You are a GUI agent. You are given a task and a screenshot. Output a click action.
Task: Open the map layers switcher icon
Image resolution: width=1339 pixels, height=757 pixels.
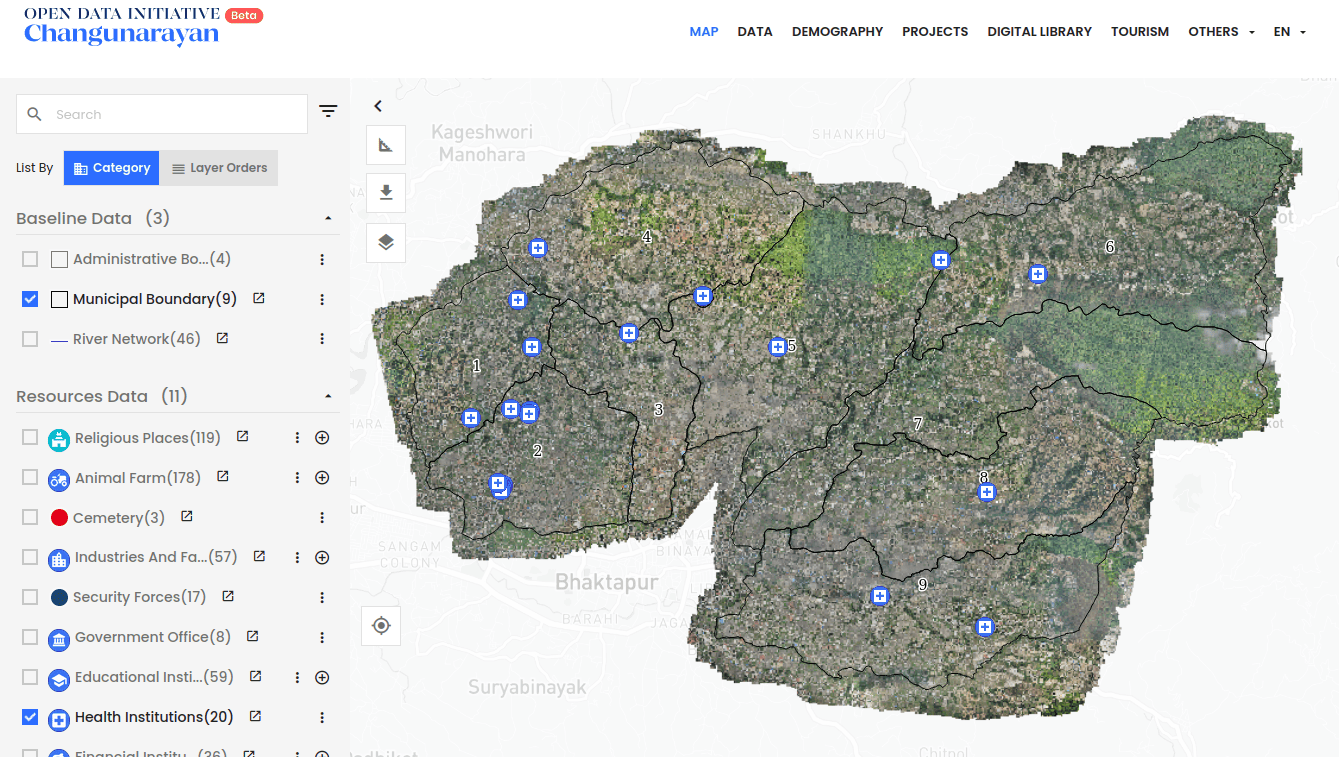[386, 242]
